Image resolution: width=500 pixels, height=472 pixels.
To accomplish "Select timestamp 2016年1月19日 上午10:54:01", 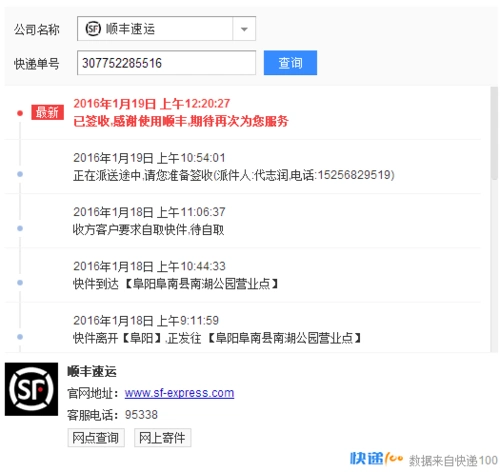I will click(149, 158).
